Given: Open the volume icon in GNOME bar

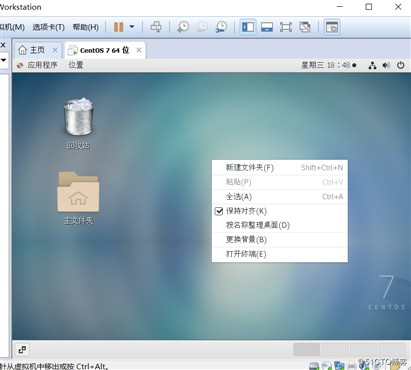Looking at the screenshot, I should 386,65.
